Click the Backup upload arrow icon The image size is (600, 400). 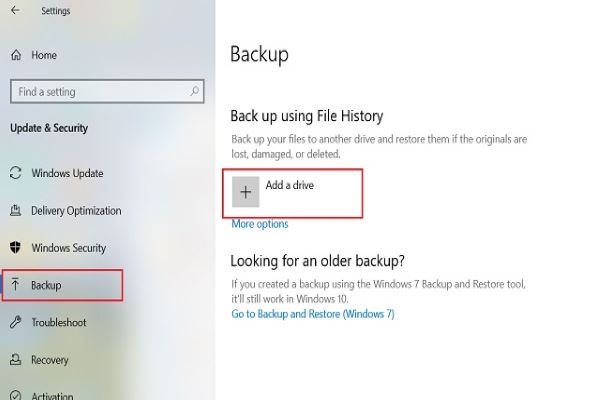pyautogui.click(x=15, y=284)
